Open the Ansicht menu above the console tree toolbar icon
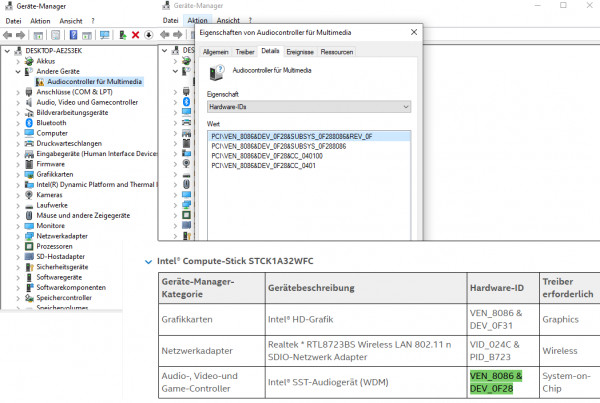This screenshot has width=600, height=403. pyautogui.click(x=71, y=21)
